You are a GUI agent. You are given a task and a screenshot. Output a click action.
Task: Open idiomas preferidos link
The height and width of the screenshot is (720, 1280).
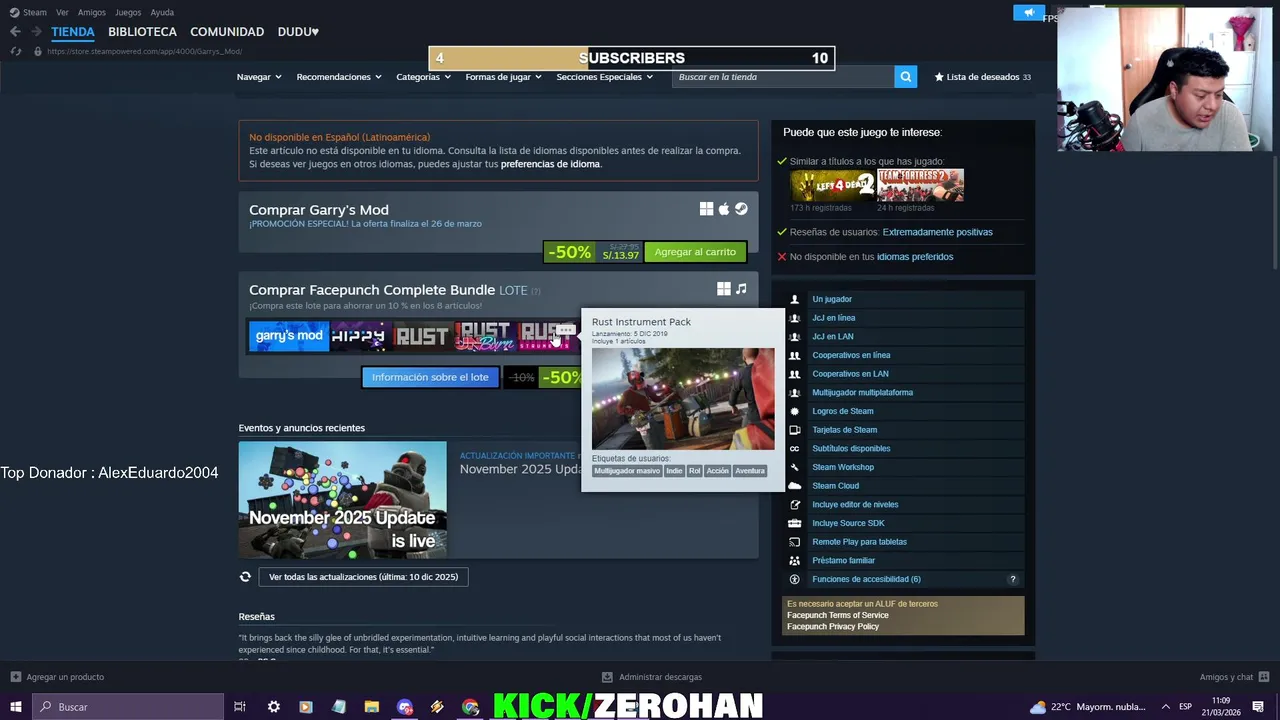pyautogui.click(x=915, y=257)
